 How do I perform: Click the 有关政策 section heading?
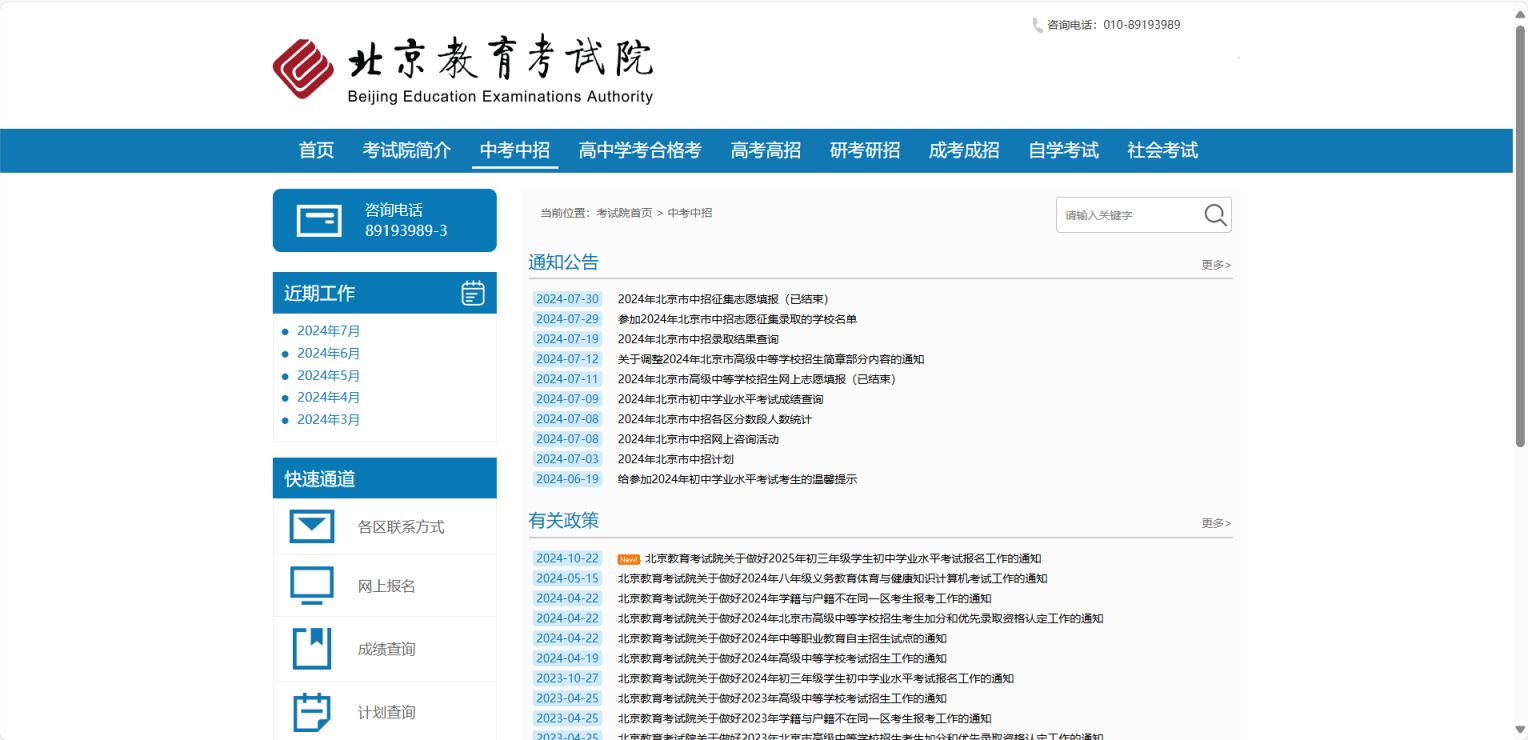[564, 520]
